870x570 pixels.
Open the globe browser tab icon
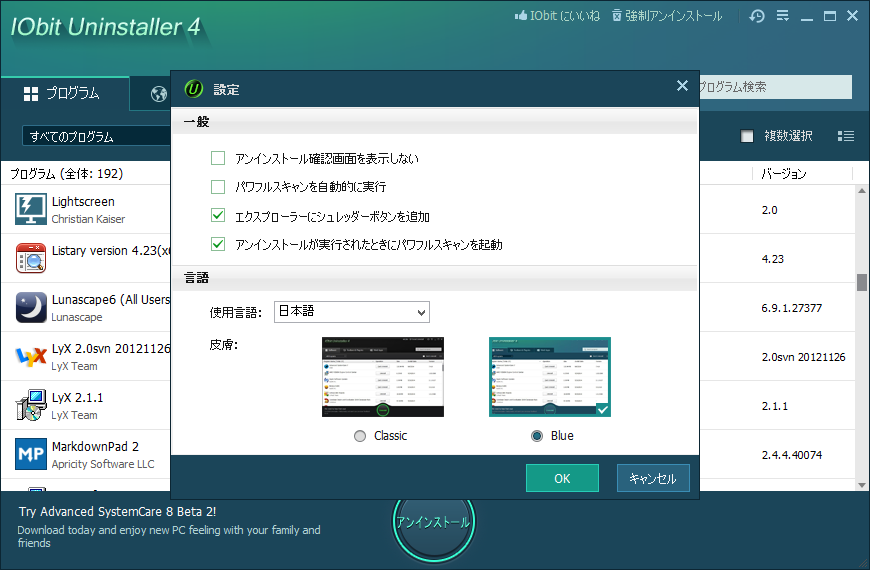[159, 94]
